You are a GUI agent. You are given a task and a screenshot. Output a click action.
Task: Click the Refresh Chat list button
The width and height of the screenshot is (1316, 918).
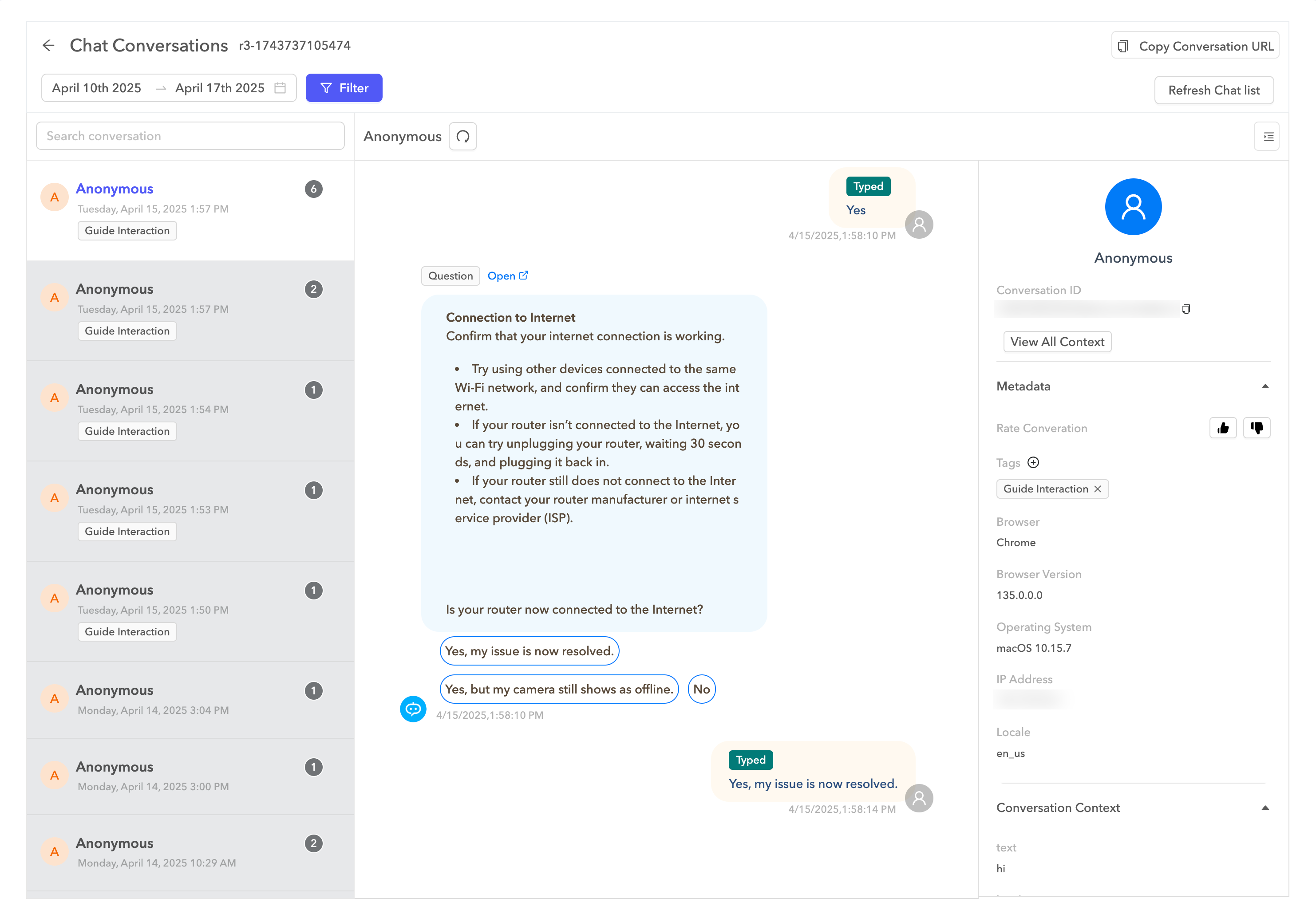click(1214, 90)
